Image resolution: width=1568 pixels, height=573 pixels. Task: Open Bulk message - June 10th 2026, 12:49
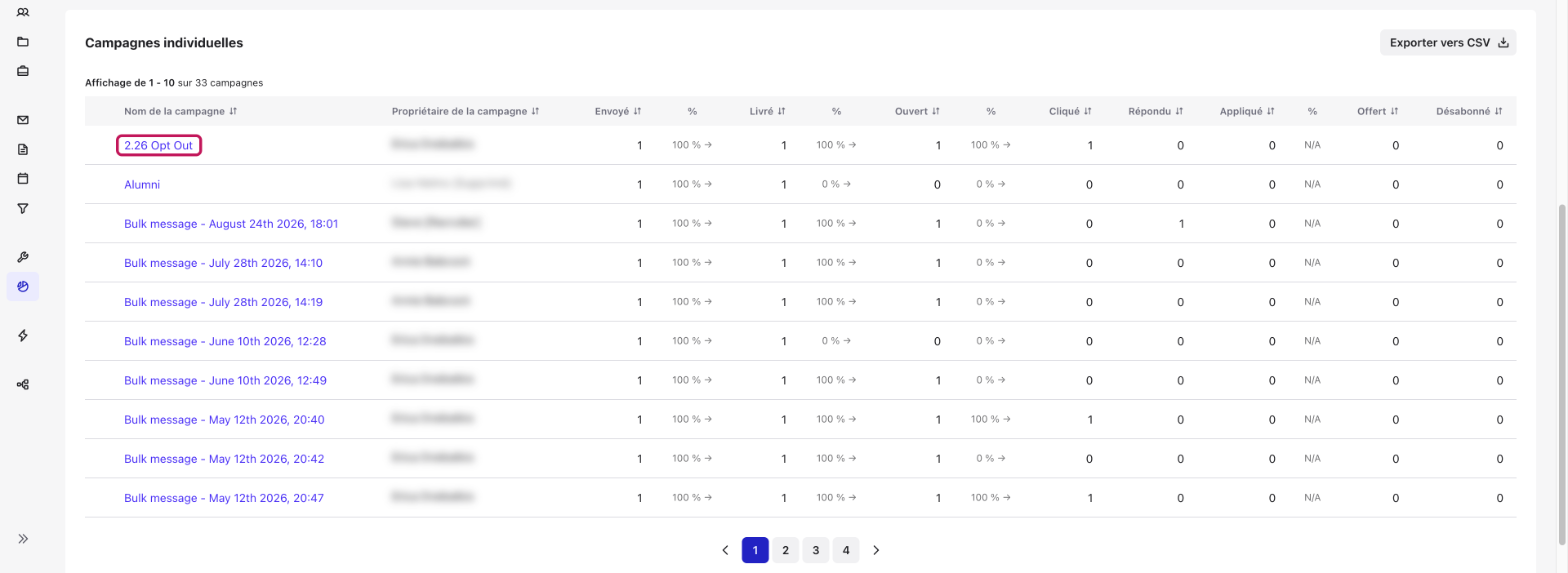[x=225, y=380]
